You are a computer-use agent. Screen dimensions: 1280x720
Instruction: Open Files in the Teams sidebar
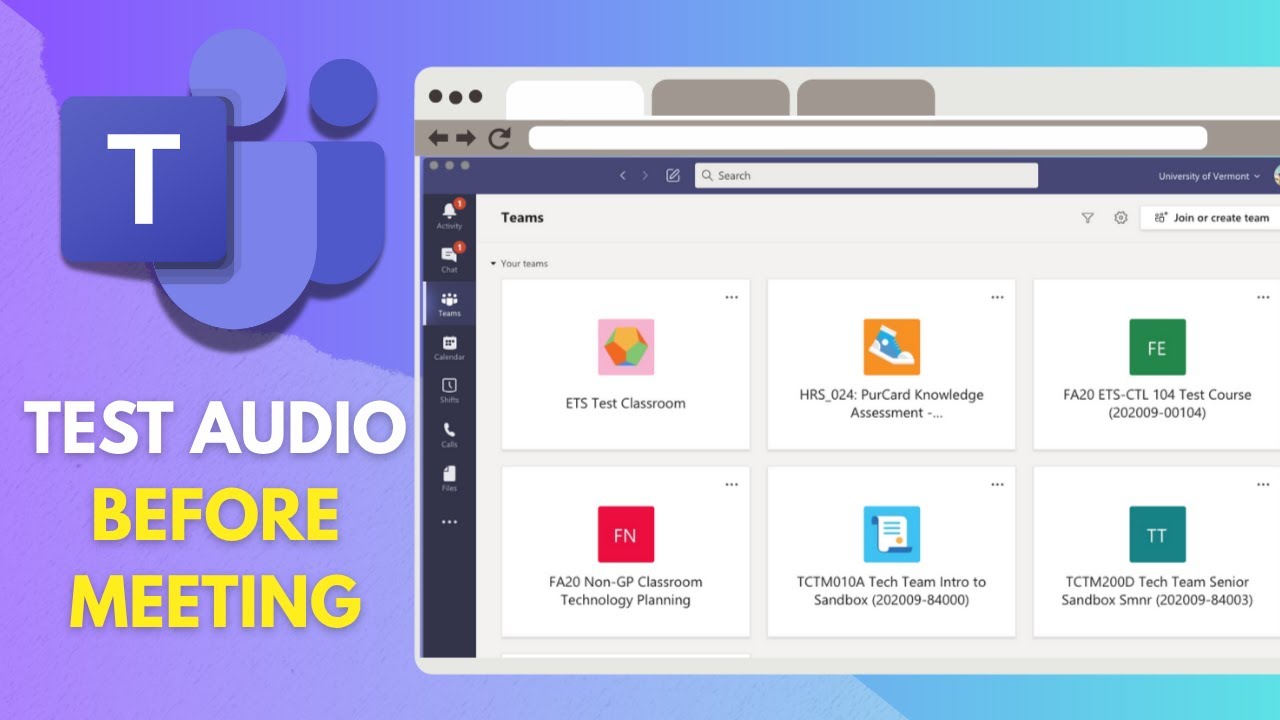[x=449, y=478]
